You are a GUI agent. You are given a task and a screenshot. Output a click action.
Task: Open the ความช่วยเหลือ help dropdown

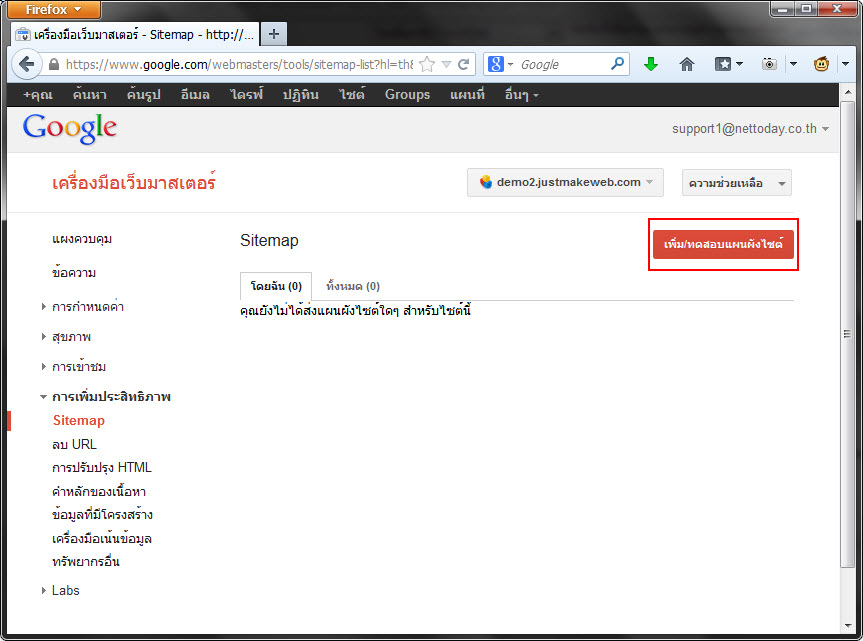(736, 183)
